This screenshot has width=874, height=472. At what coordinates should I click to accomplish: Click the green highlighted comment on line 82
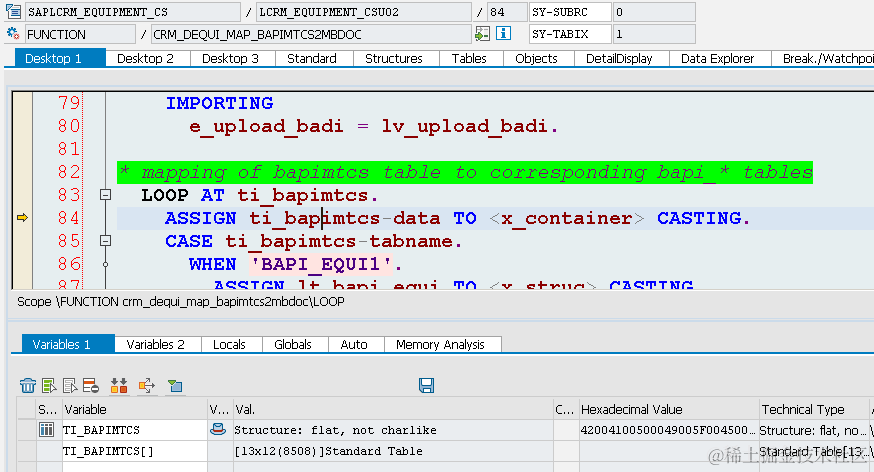pos(465,172)
